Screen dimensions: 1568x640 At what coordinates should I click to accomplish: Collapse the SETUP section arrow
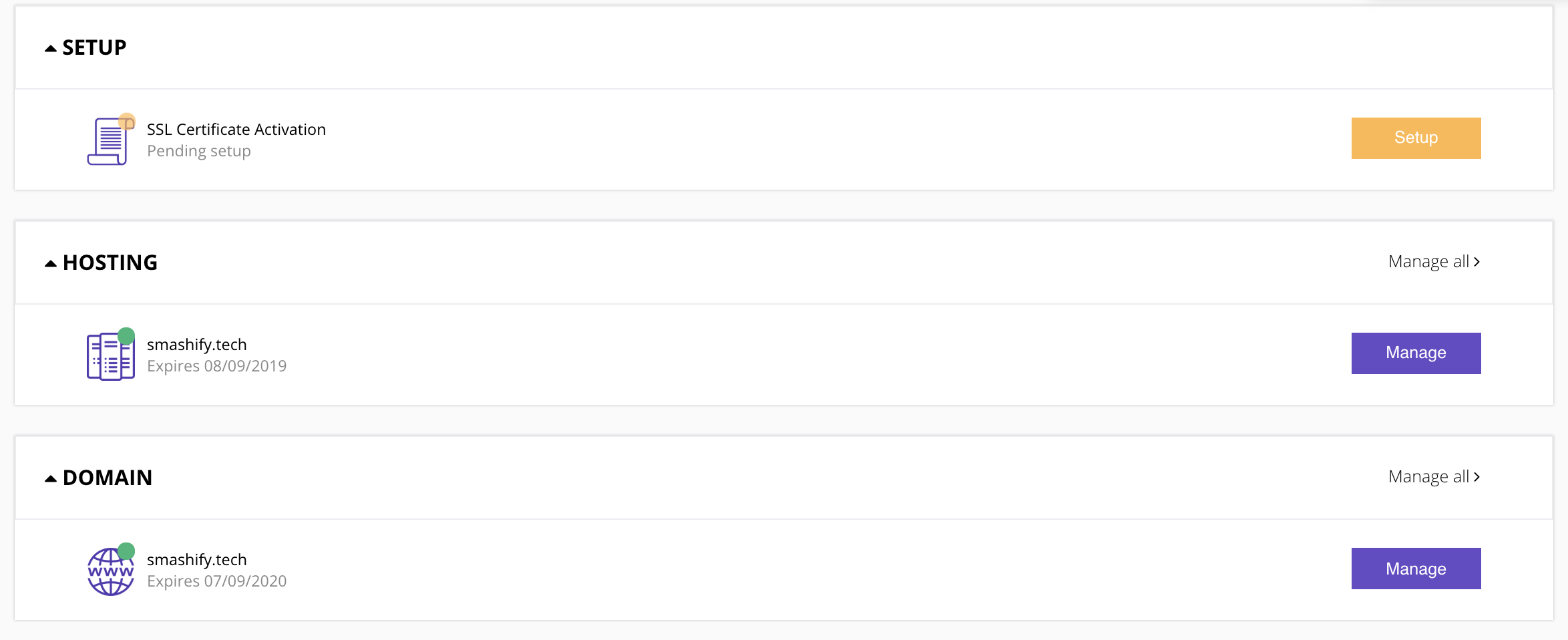coord(51,48)
